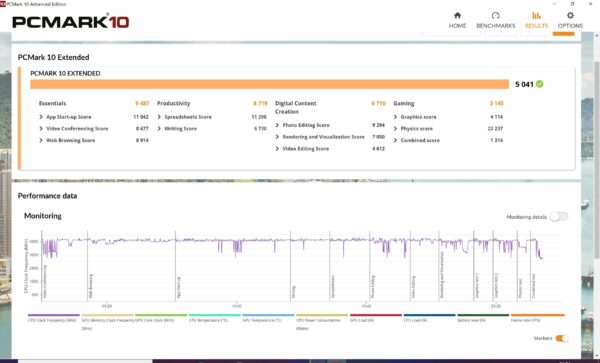
Task: Open the Options gear tab
Action: (570, 20)
